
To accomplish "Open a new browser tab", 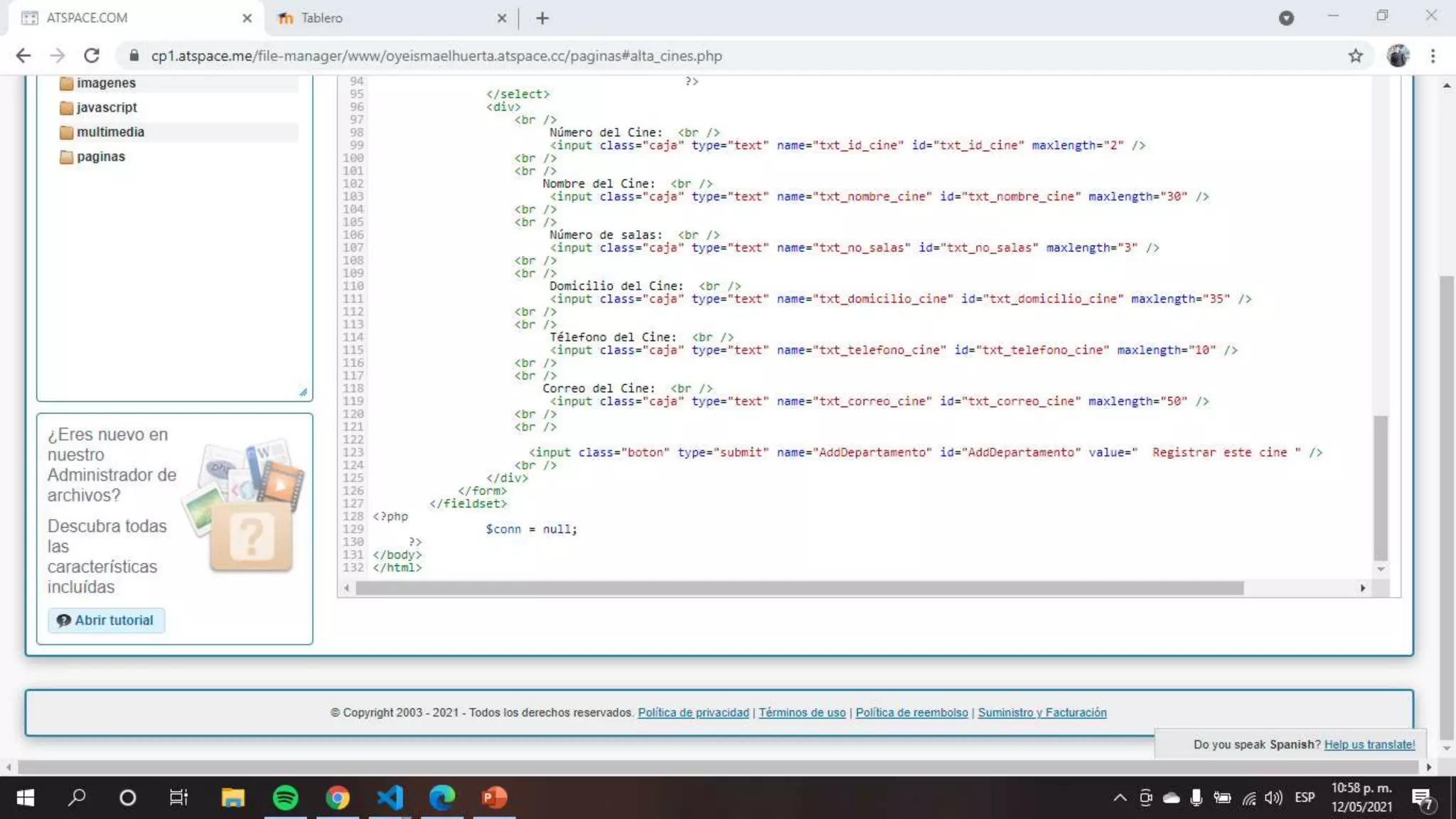I will tap(542, 18).
